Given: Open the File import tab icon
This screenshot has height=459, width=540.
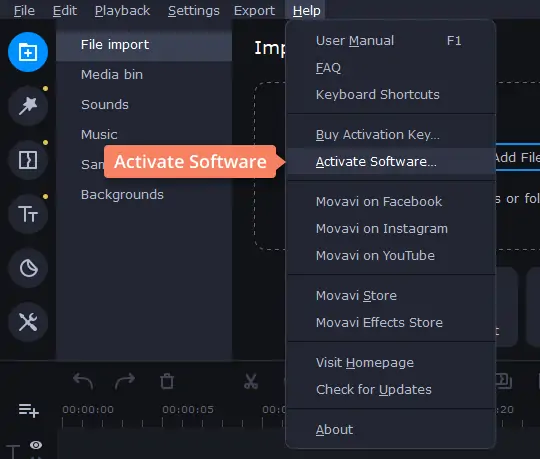Looking at the screenshot, I should point(28,52).
